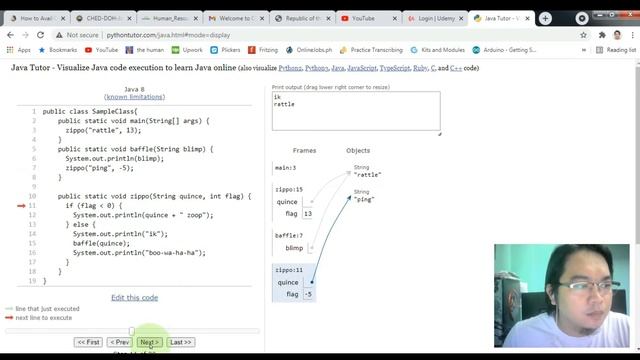Click the browser forward arrow
Screen dimensions: 640x360
(25, 35)
